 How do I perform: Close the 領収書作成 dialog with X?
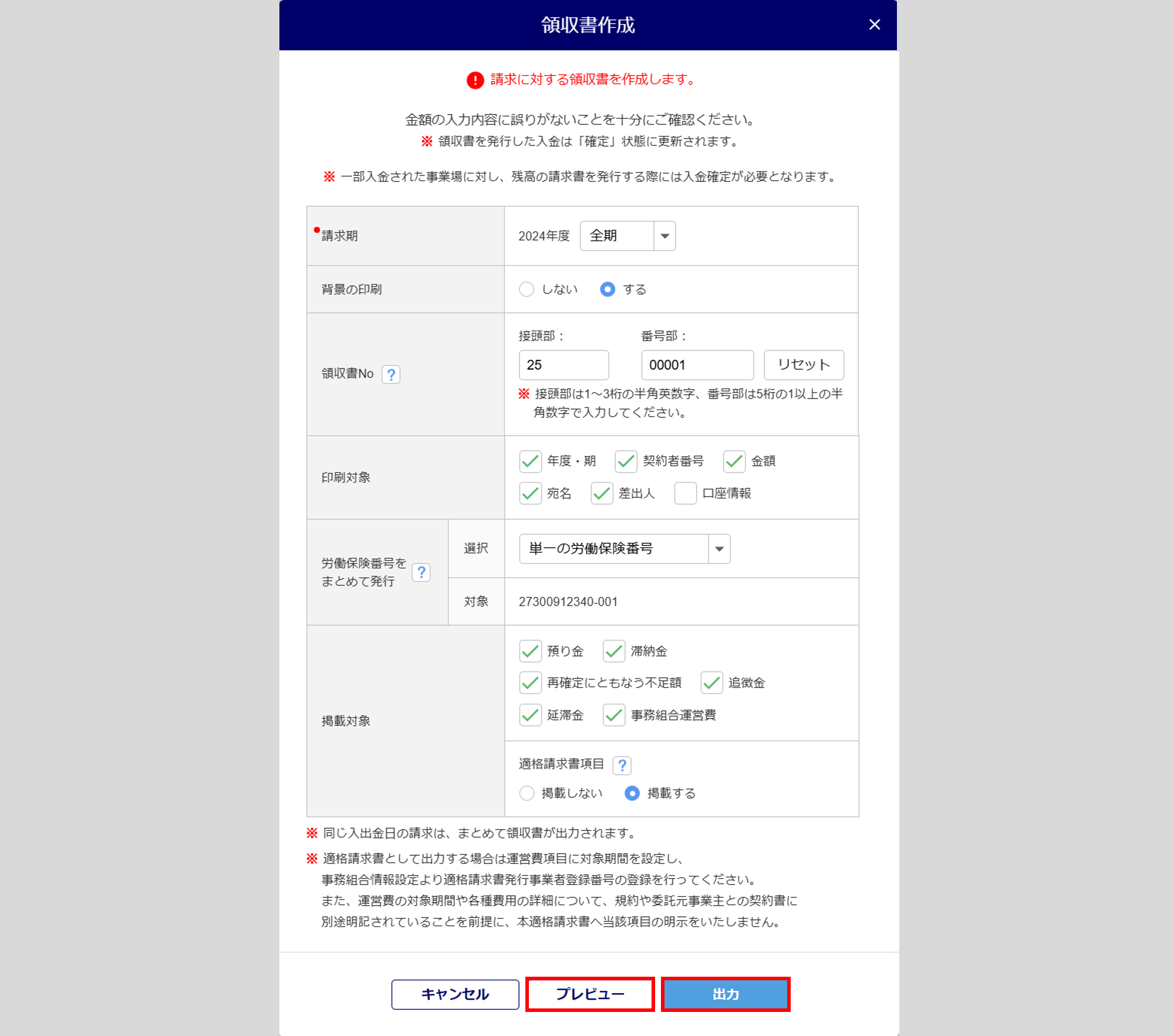point(874,25)
